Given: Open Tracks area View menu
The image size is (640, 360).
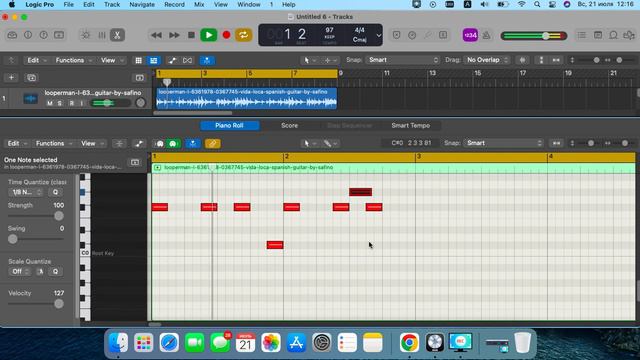Looking at the screenshot, I should (x=111, y=60).
